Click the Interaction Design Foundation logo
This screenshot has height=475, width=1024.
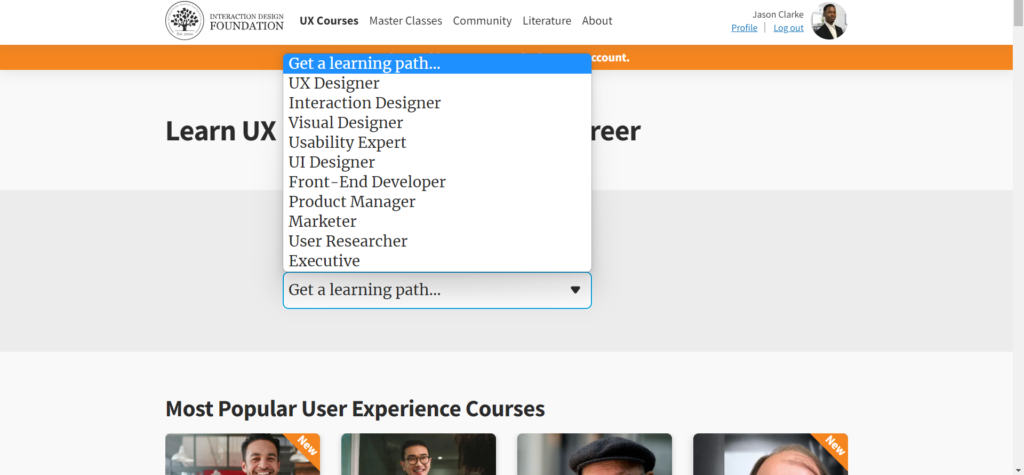coord(225,21)
